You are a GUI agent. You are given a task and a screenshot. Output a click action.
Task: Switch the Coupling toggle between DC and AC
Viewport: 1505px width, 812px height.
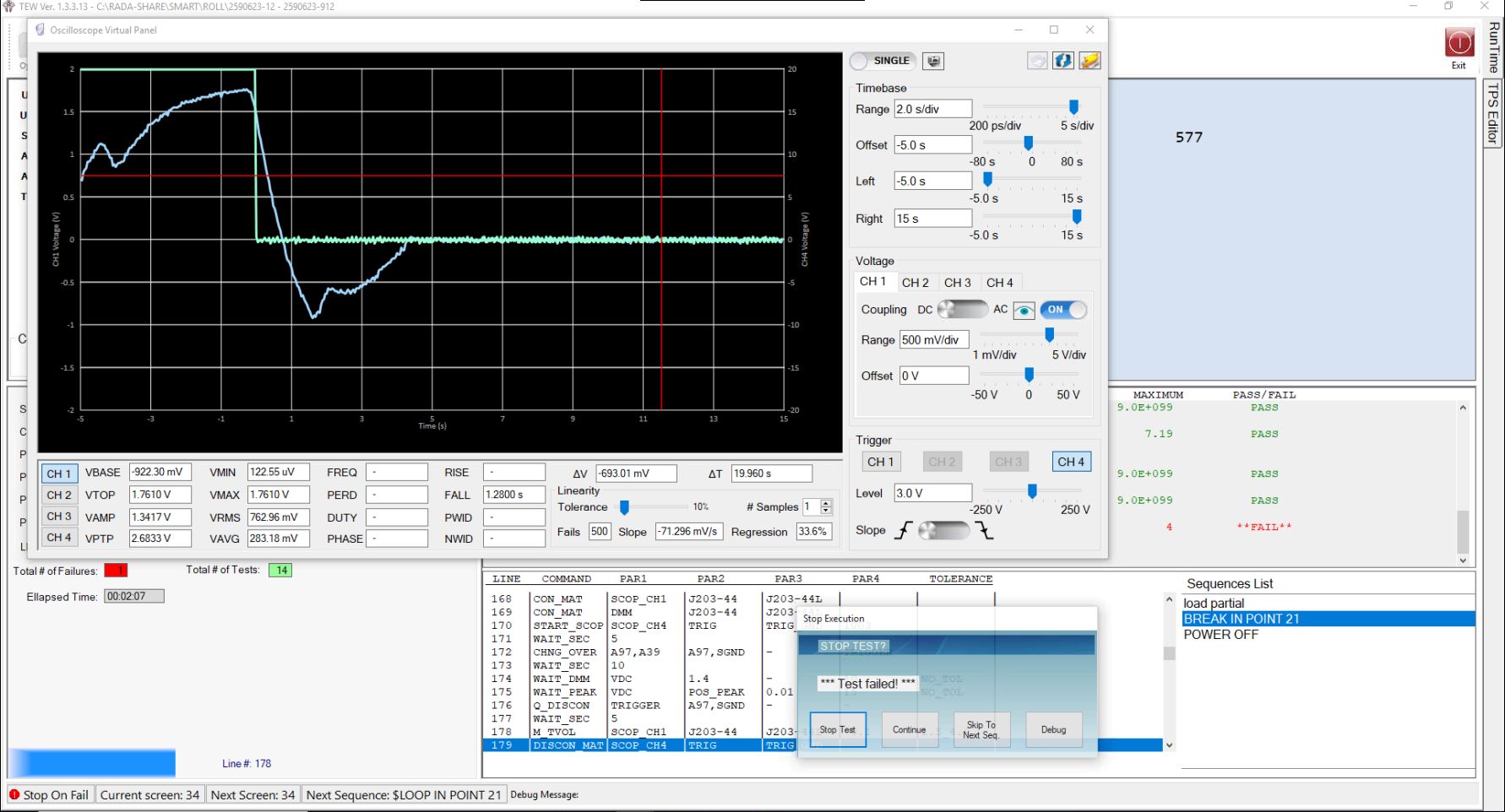(x=963, y=310)
